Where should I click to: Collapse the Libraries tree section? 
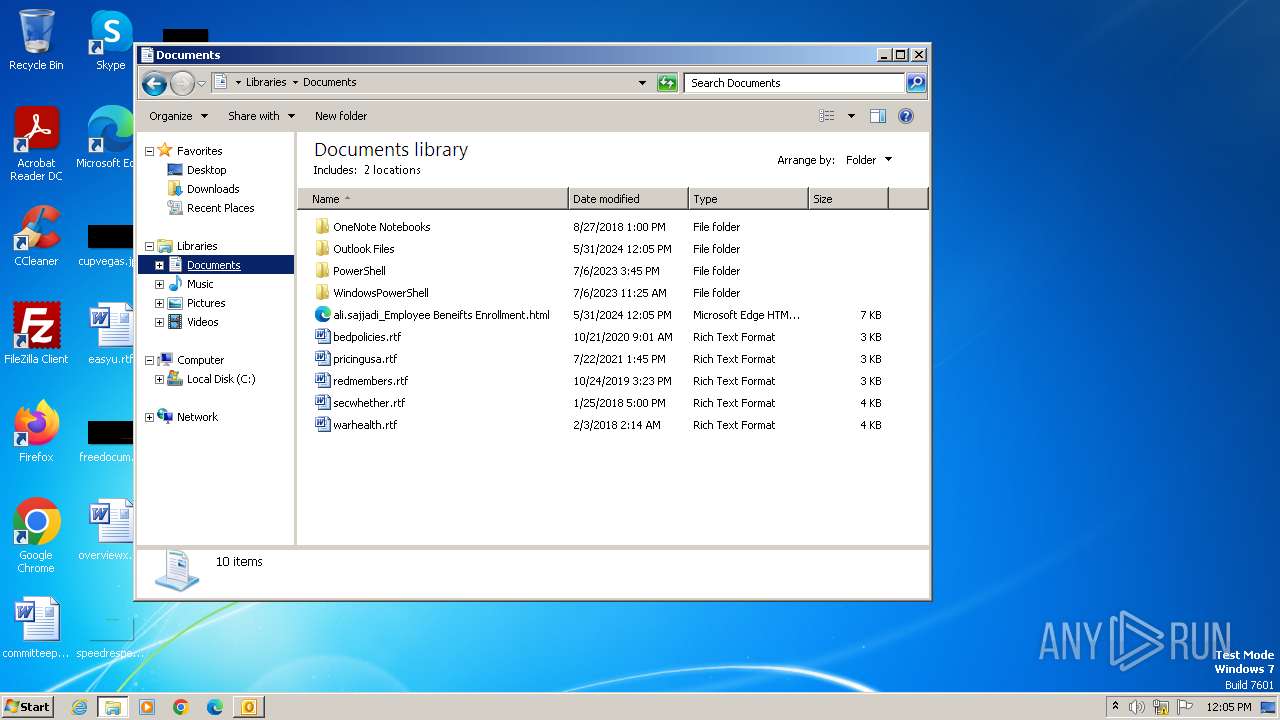[x=150, y=246]
